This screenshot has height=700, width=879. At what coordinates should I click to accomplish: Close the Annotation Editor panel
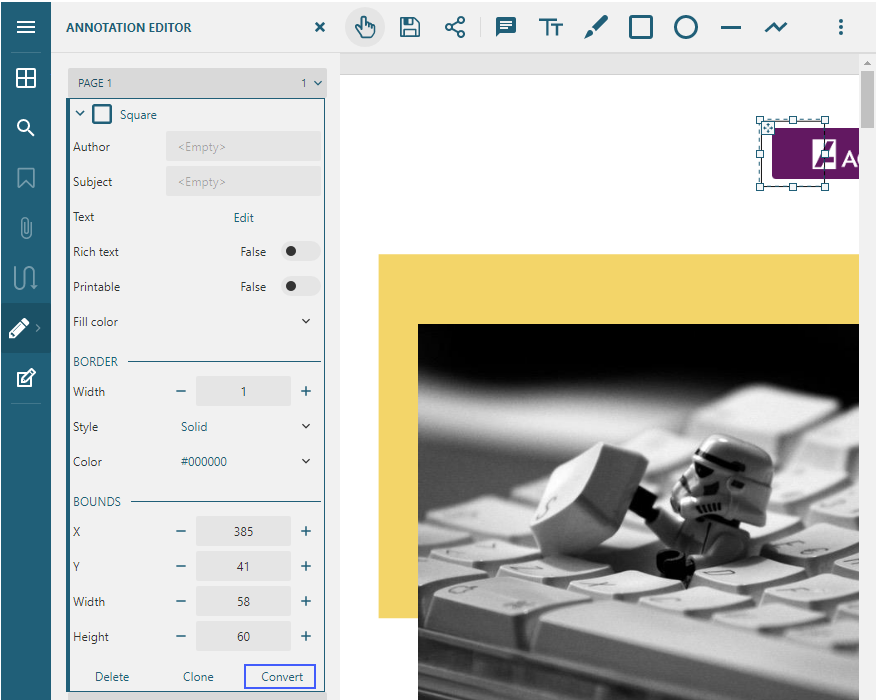coord(320,27)
